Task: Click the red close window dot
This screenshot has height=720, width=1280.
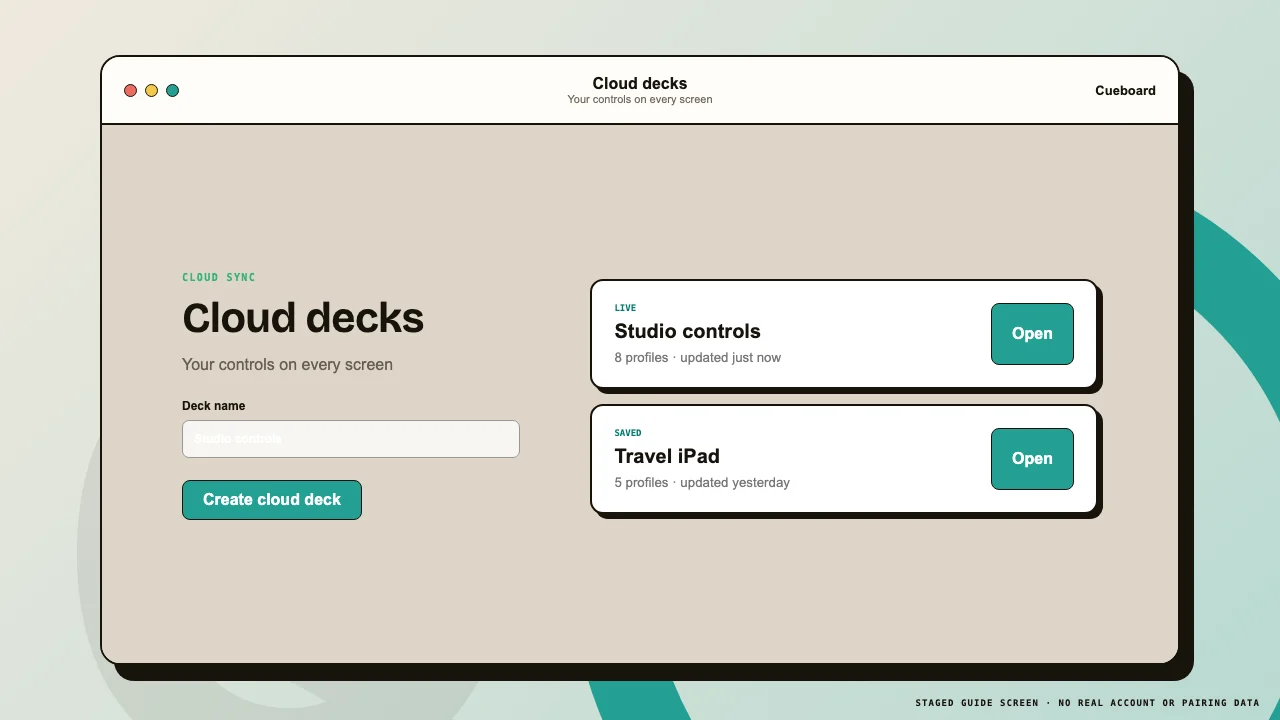Action: pos(130,90)
